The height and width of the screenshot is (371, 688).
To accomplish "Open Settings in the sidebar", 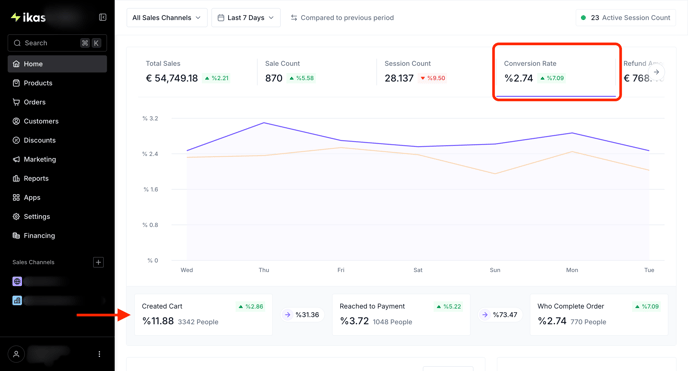I will 57,216.
